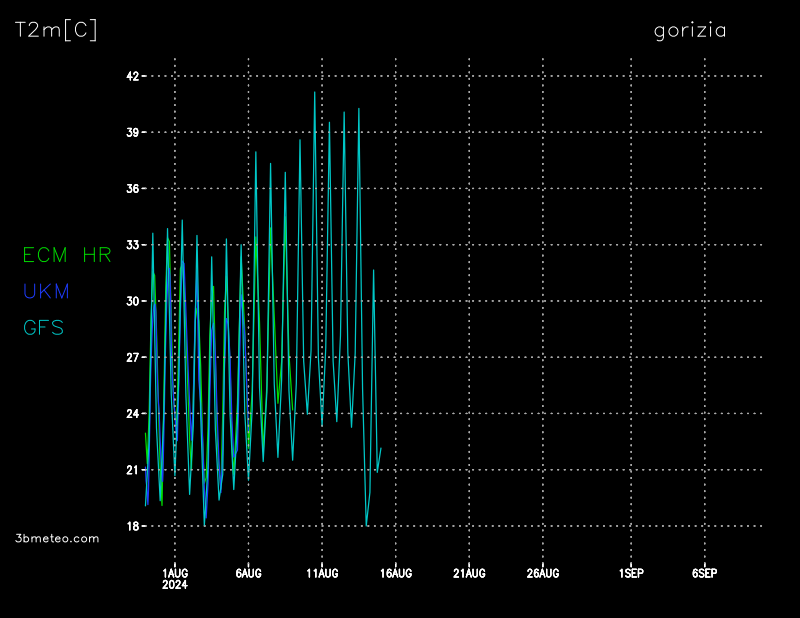
Task: Select the 21AUG date tick label
Action: click(x=469, y=573)
